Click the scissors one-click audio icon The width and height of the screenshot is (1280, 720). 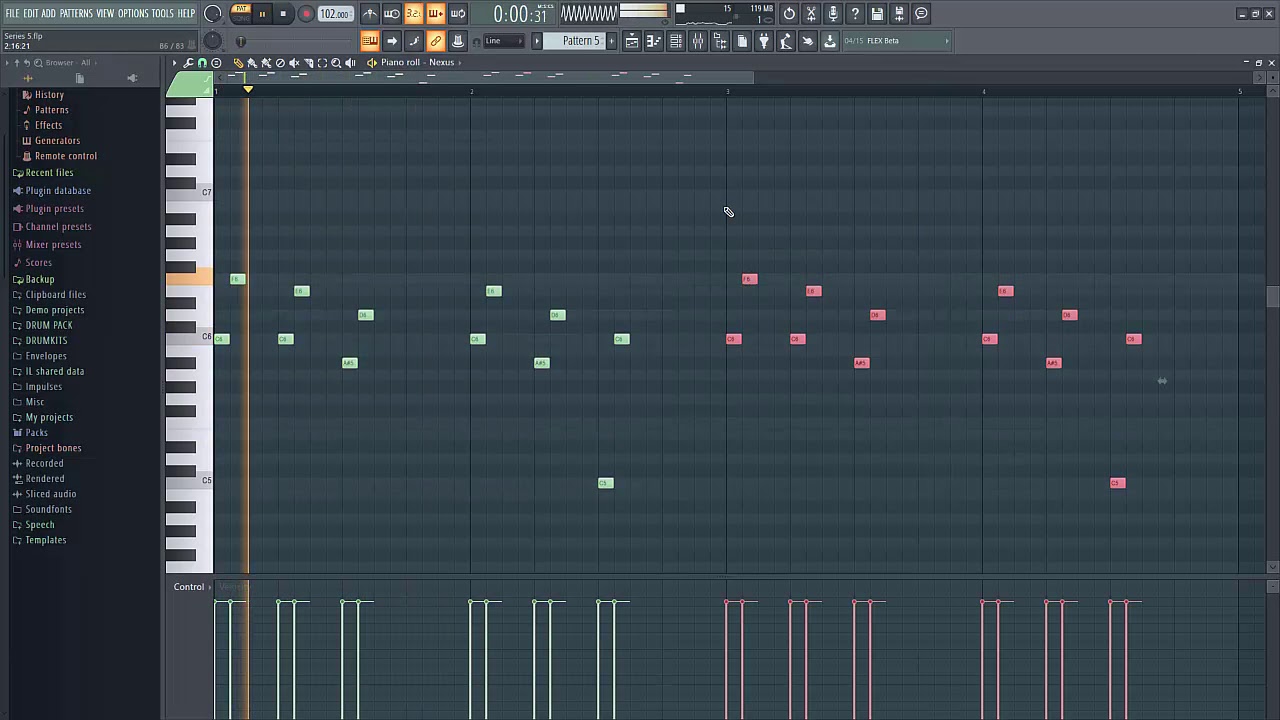pos(810,14)
